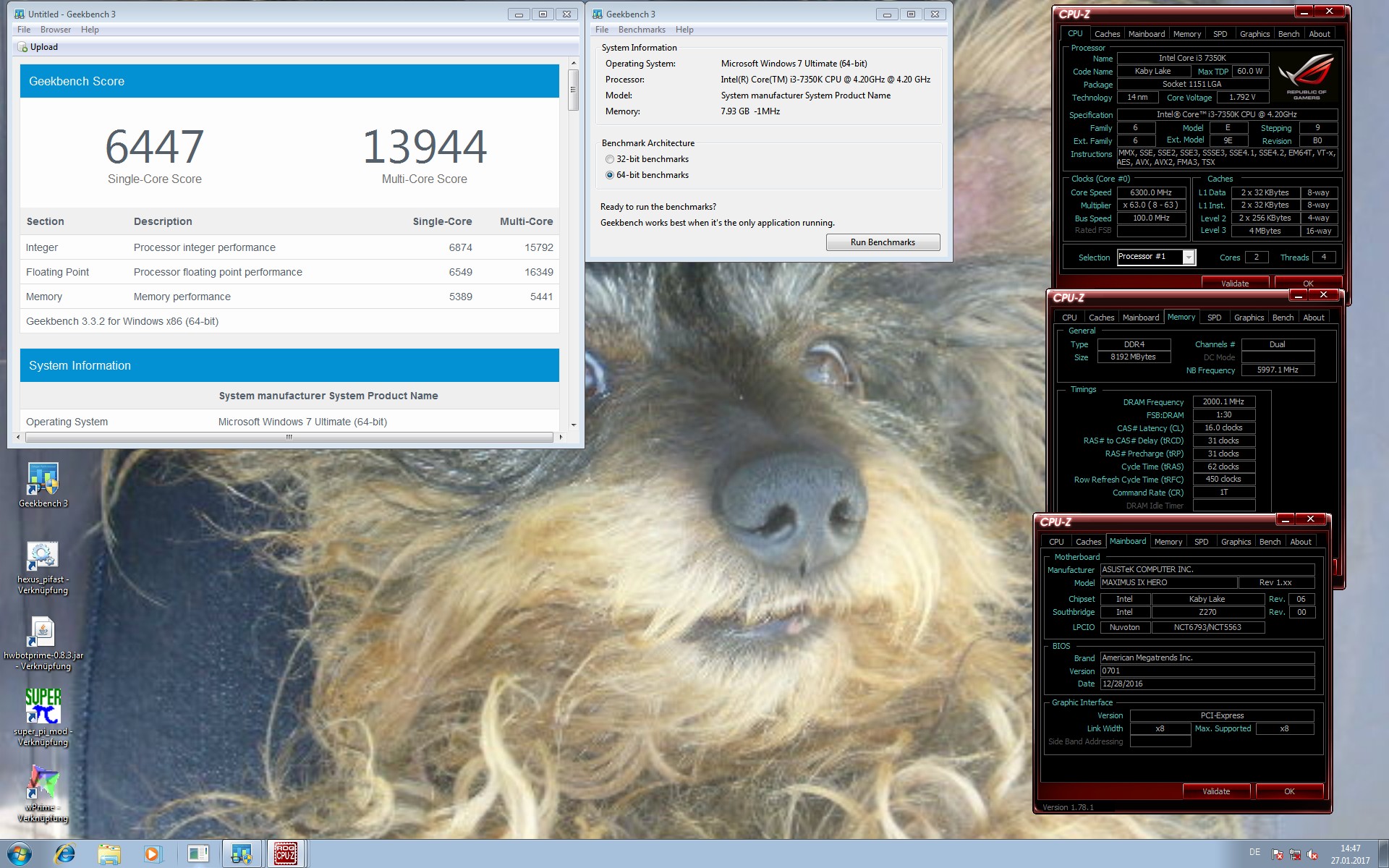This screenshot has height=868, width=1389.
Task: Open Help menu in Geekbench 3 window
Action: coord(684,30)
